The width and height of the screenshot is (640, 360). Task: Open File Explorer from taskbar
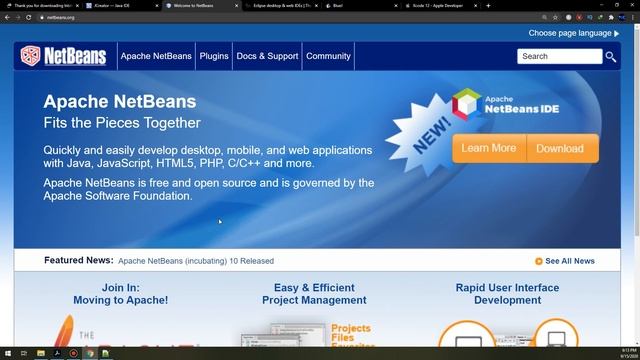pyautogui.click(x=41, y=353)
